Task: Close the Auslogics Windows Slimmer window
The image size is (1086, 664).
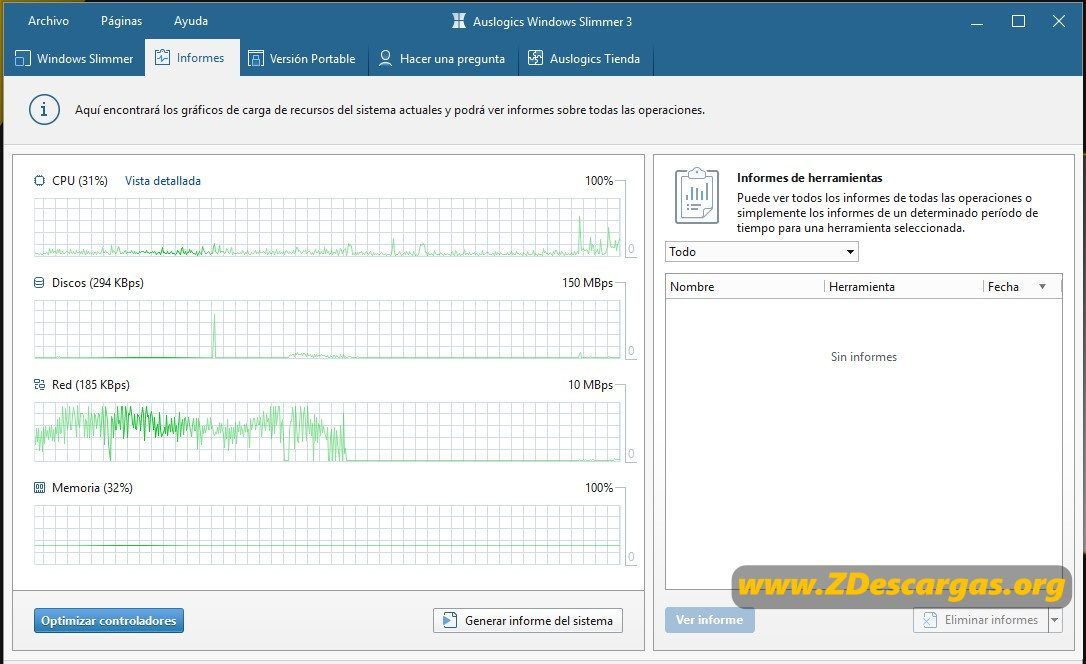Action: [x=1059, y=21]
